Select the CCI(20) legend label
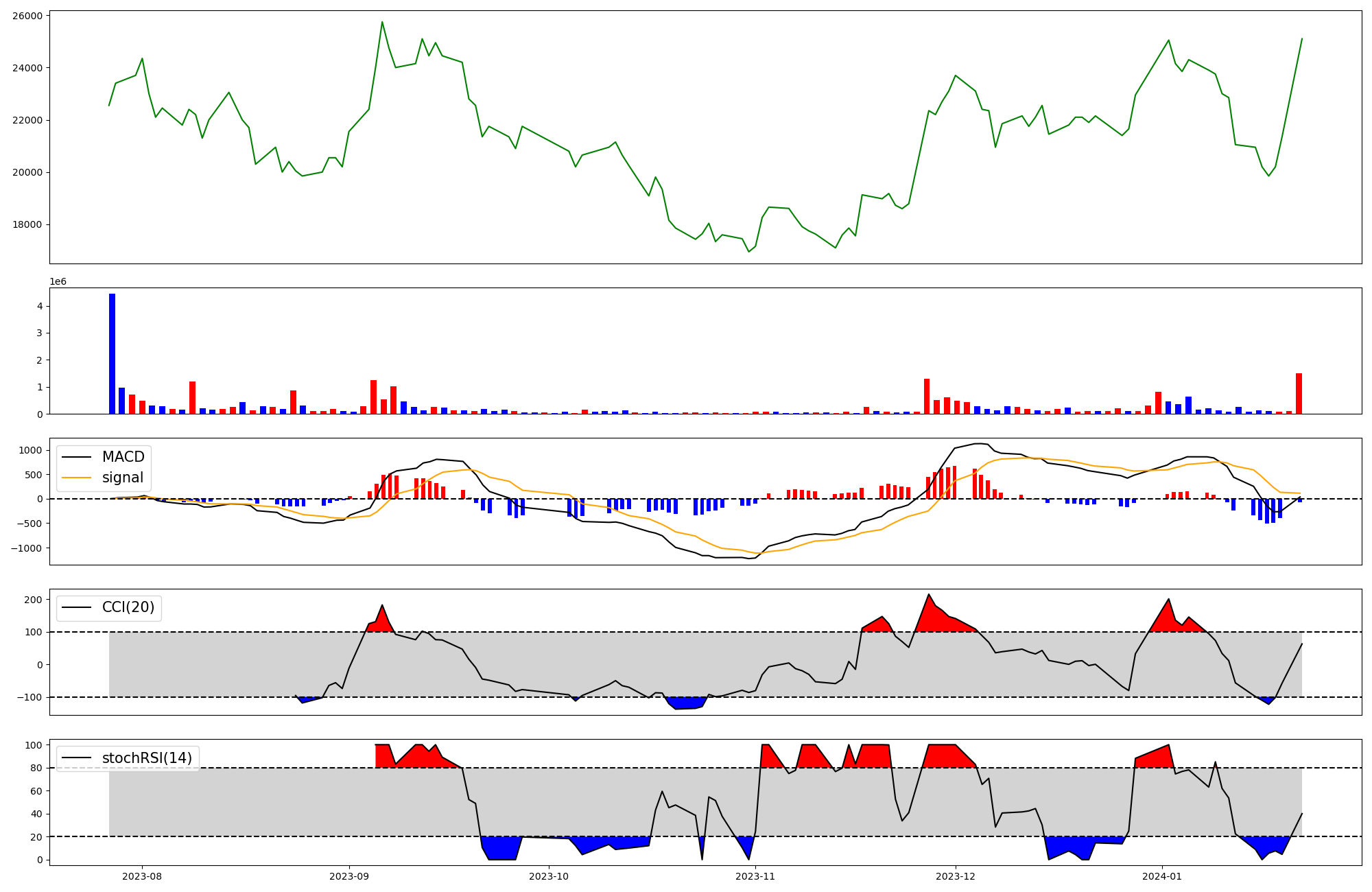Image resolution: width=1372 pixels, height=892 pixels. tap(128, 607)
